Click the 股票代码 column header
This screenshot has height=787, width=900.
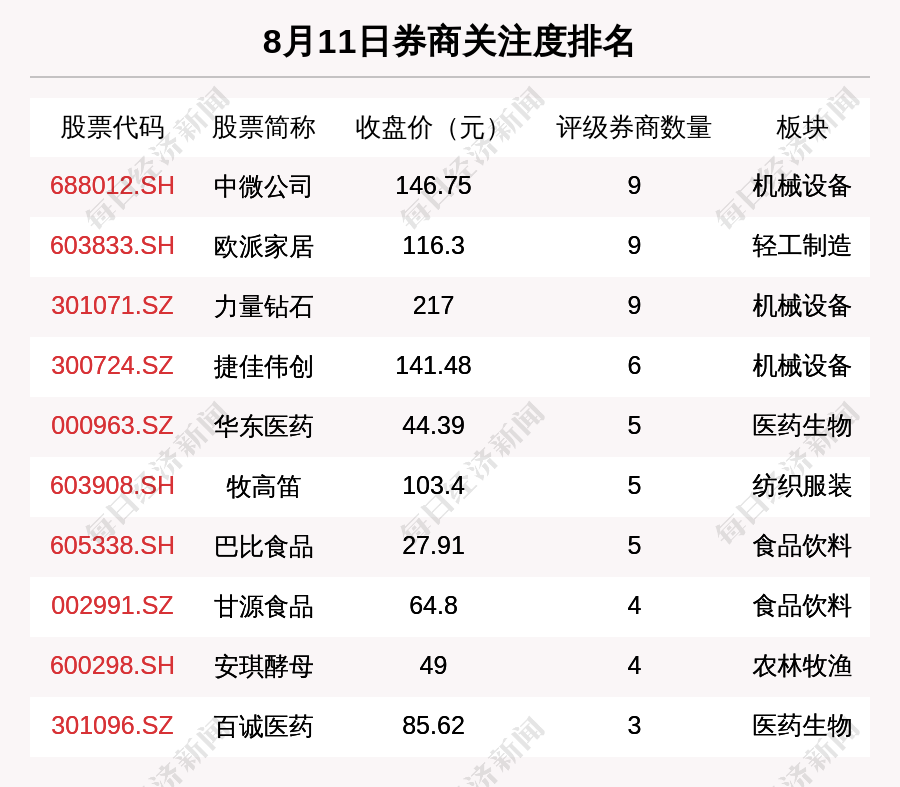click(112, 127)
